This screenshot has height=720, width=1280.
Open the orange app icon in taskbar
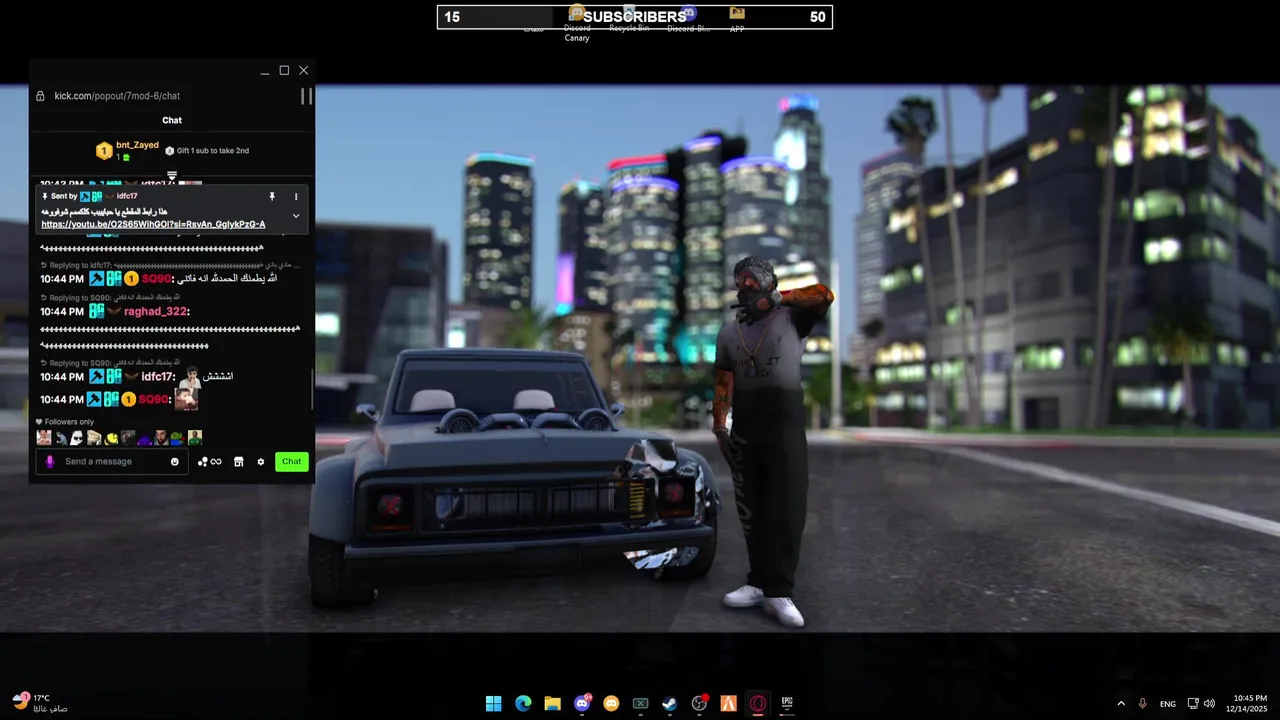[729, 704]
